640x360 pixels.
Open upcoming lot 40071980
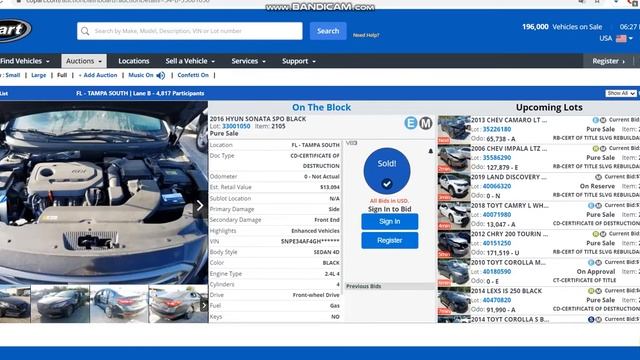[497, 215]
